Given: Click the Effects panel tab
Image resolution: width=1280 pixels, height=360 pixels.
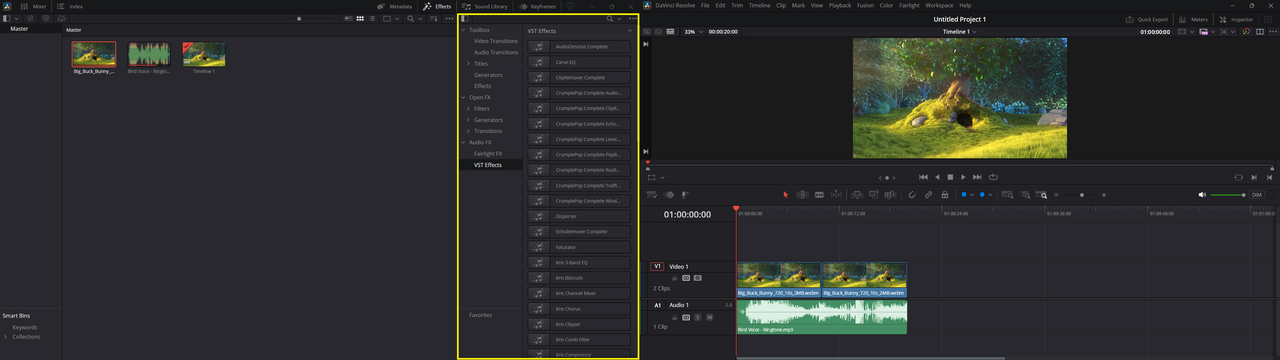Looking at the screenshot, I should pyautogui.click(x=437, y=6).
